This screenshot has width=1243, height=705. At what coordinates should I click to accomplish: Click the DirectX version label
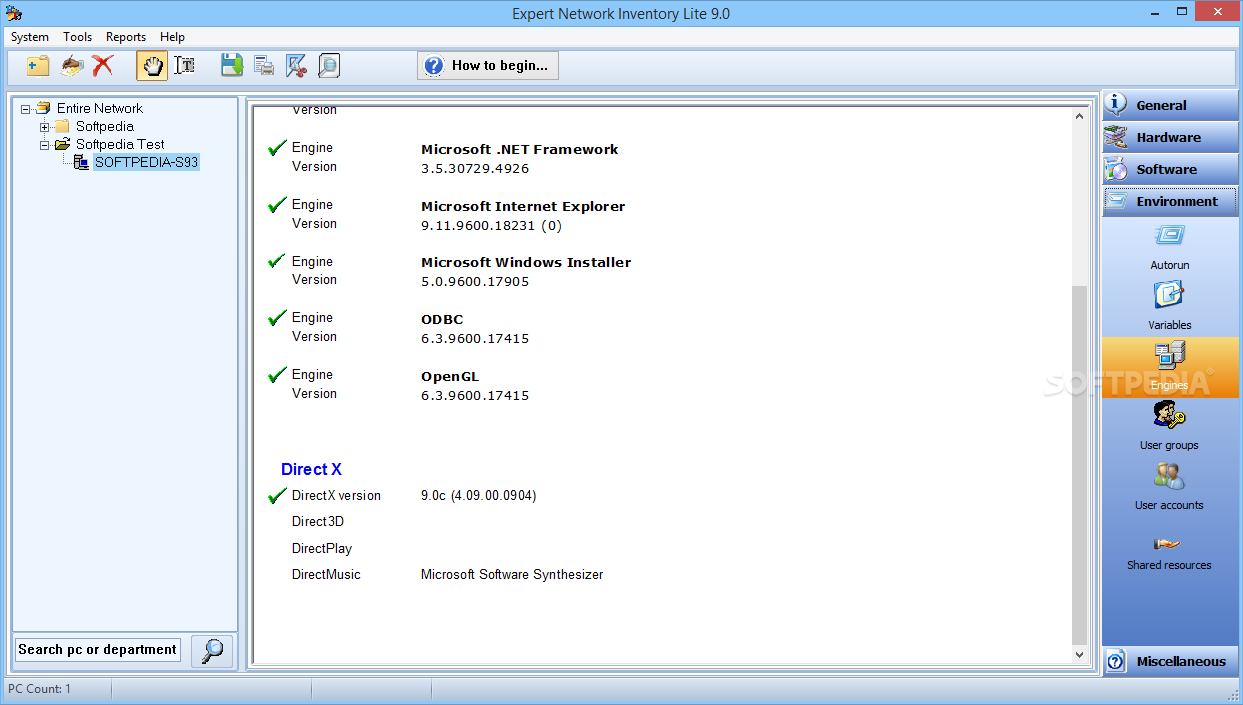click(x=336, y=495)
